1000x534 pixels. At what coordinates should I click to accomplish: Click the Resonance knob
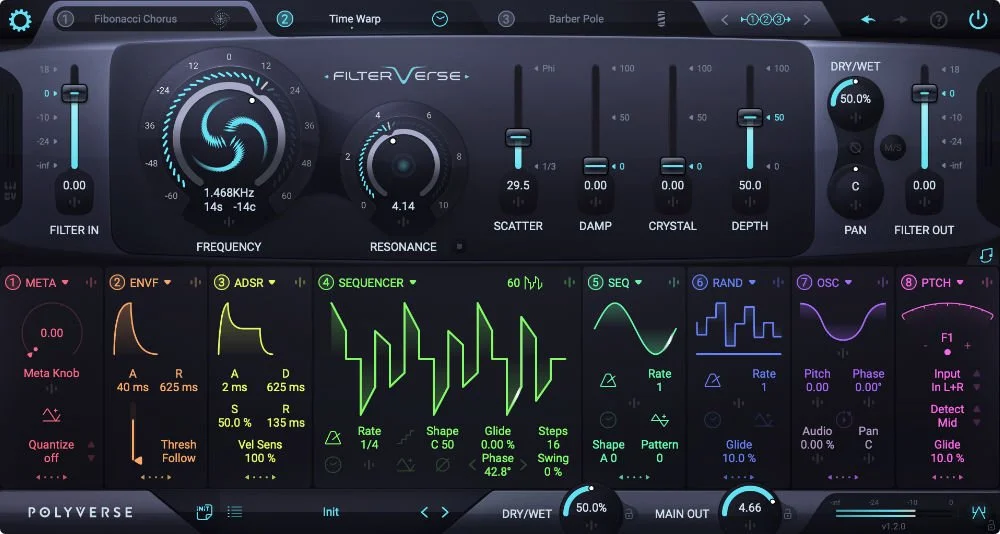coord(403,166)
